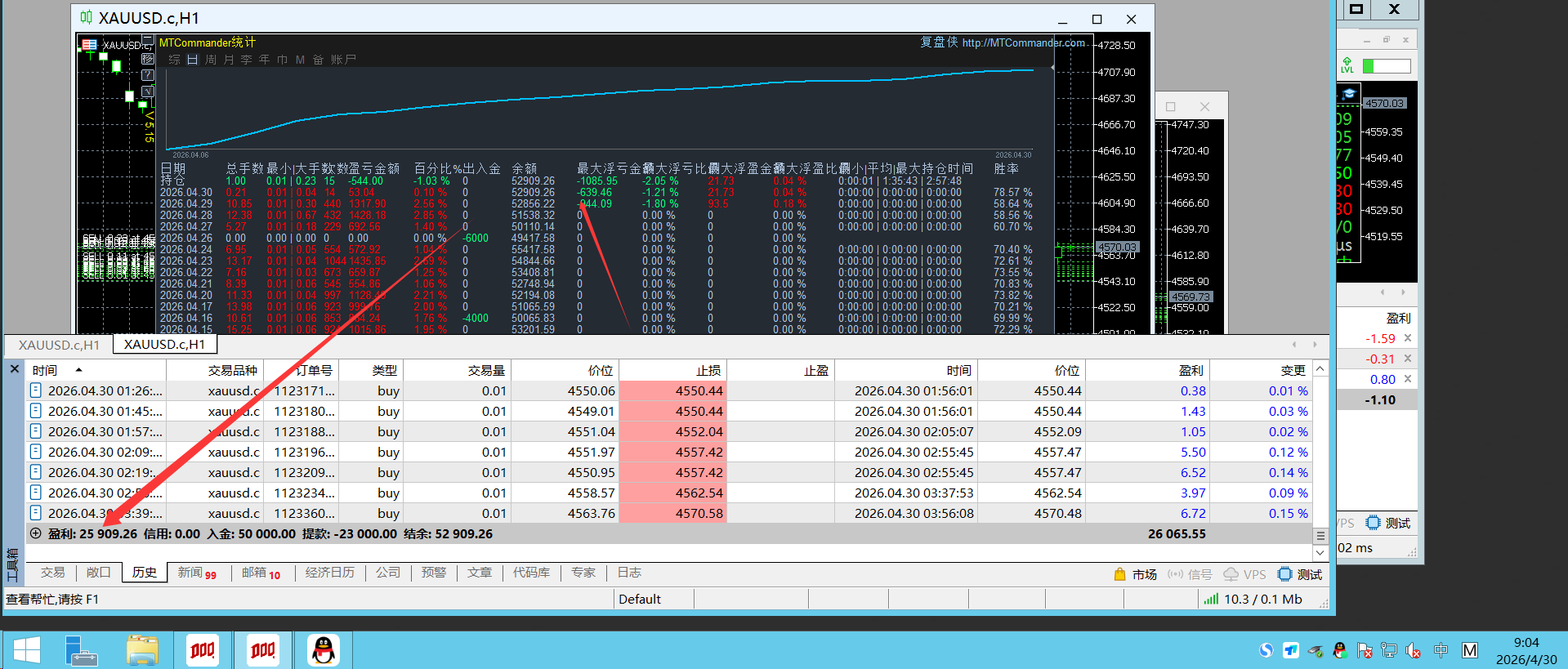The width and height of the screenshot is (1568, 669).
Task: Open the VPS button in main toolbox
Action: point(1244,574)
